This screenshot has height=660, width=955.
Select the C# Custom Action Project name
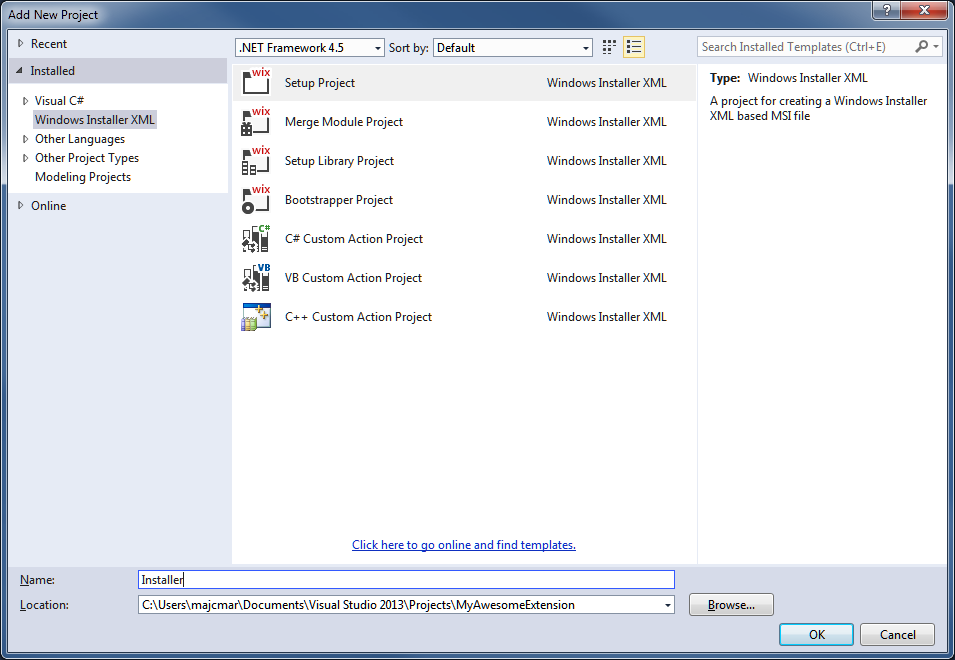354,239
